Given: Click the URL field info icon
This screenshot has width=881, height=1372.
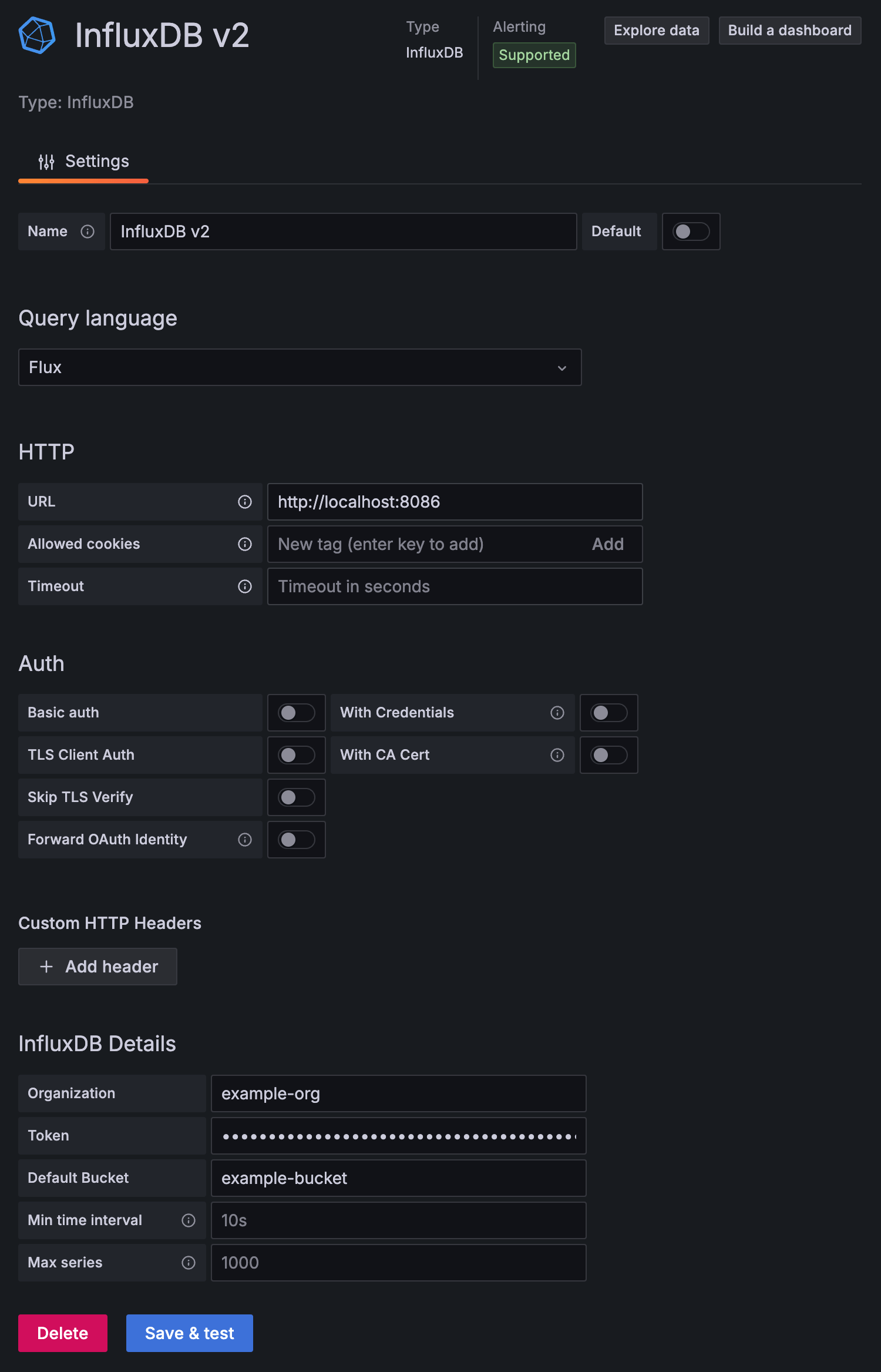Looking at the screenshot, I should 245,502.
